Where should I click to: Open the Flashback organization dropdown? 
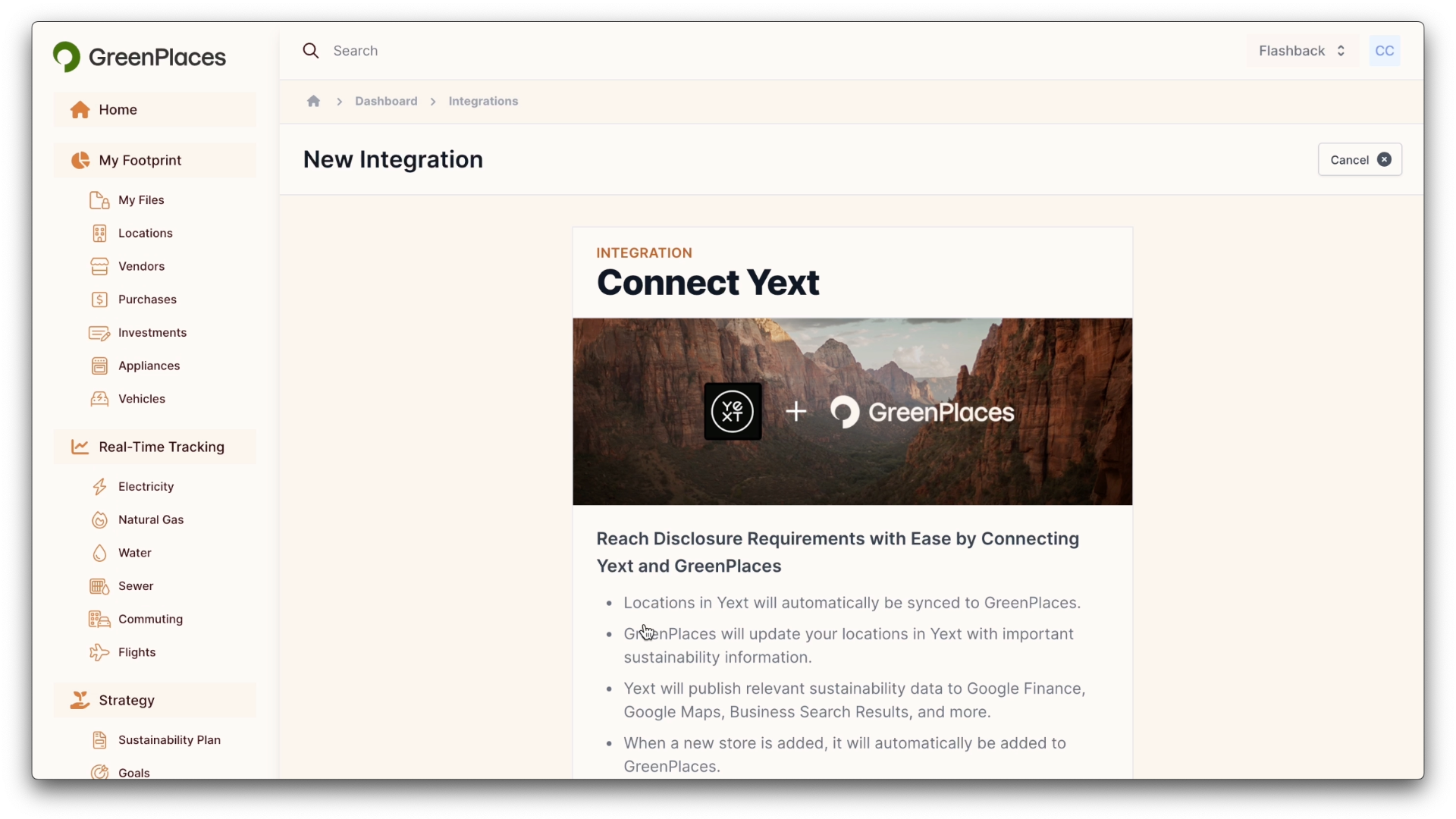pos(1301,51)
